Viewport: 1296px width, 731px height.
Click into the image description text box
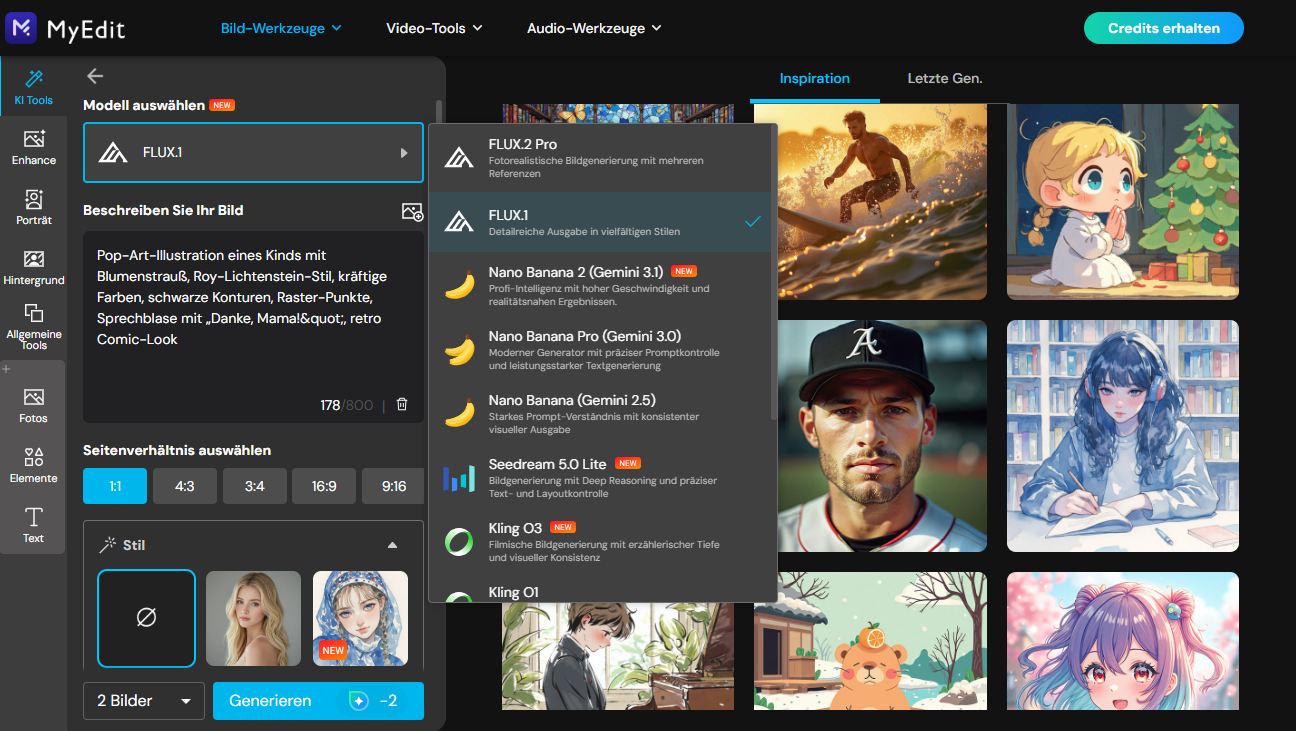tap(253, 325)
